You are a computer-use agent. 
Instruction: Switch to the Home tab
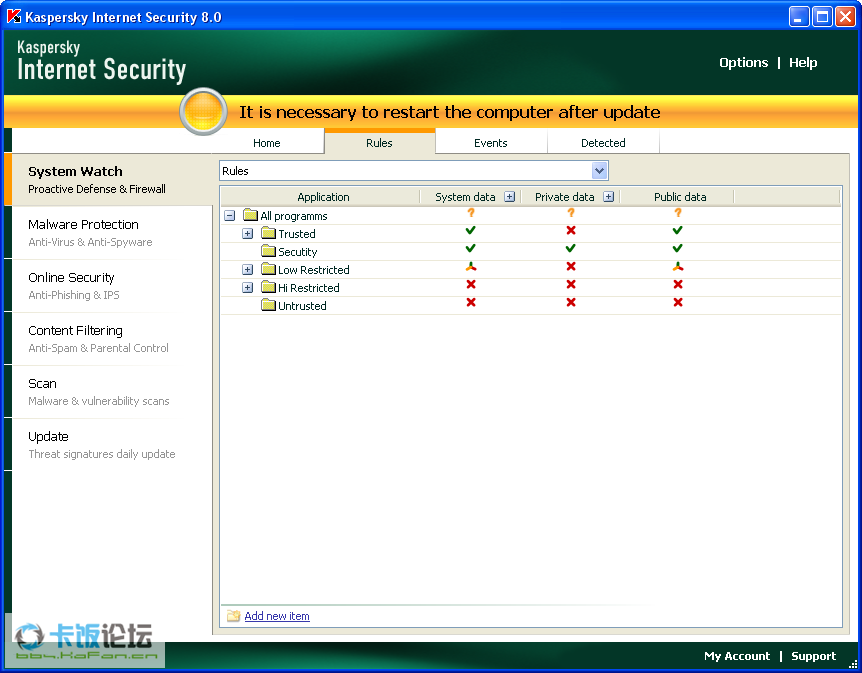pyautogui.click(x=267, y=142)
